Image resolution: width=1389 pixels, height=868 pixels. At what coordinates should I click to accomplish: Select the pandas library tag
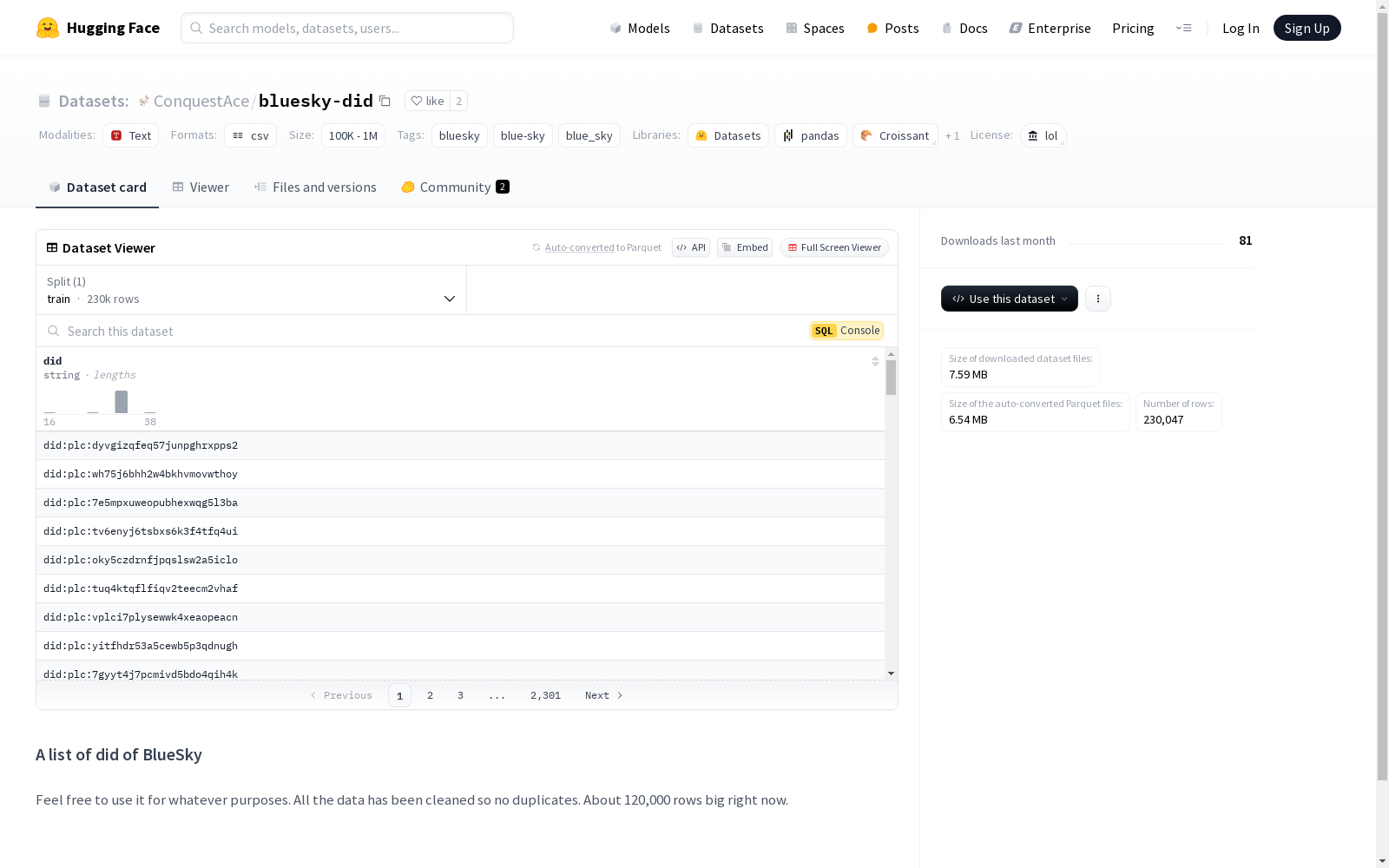(x=810, y=135)
